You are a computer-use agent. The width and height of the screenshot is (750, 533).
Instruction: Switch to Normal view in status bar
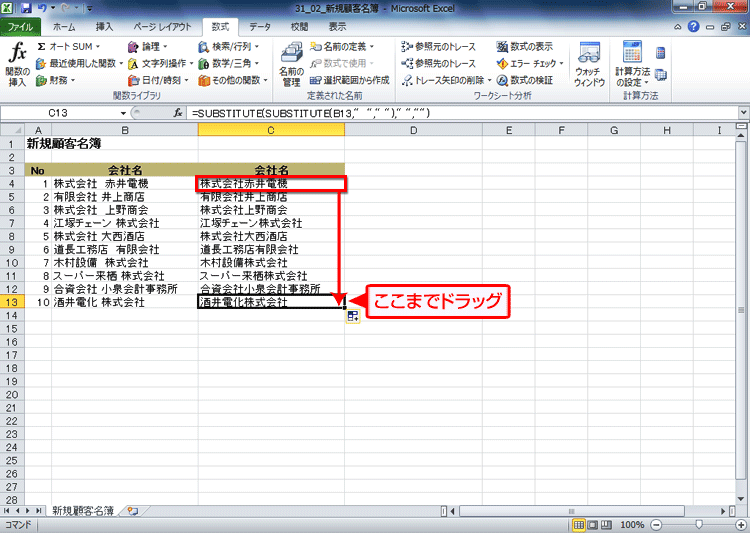[579, 525]
